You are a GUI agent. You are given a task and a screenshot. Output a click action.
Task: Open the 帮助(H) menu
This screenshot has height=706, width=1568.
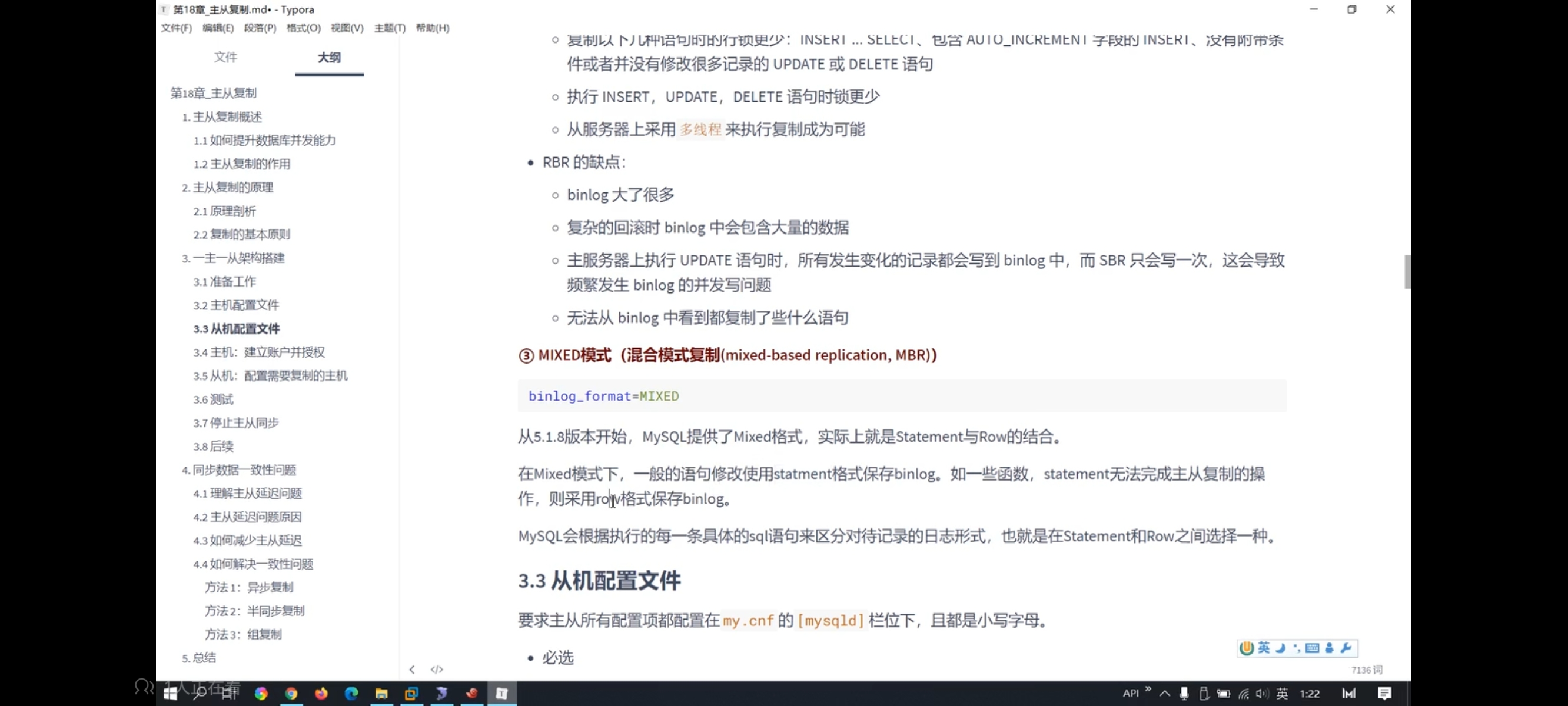tap(432, 28)
